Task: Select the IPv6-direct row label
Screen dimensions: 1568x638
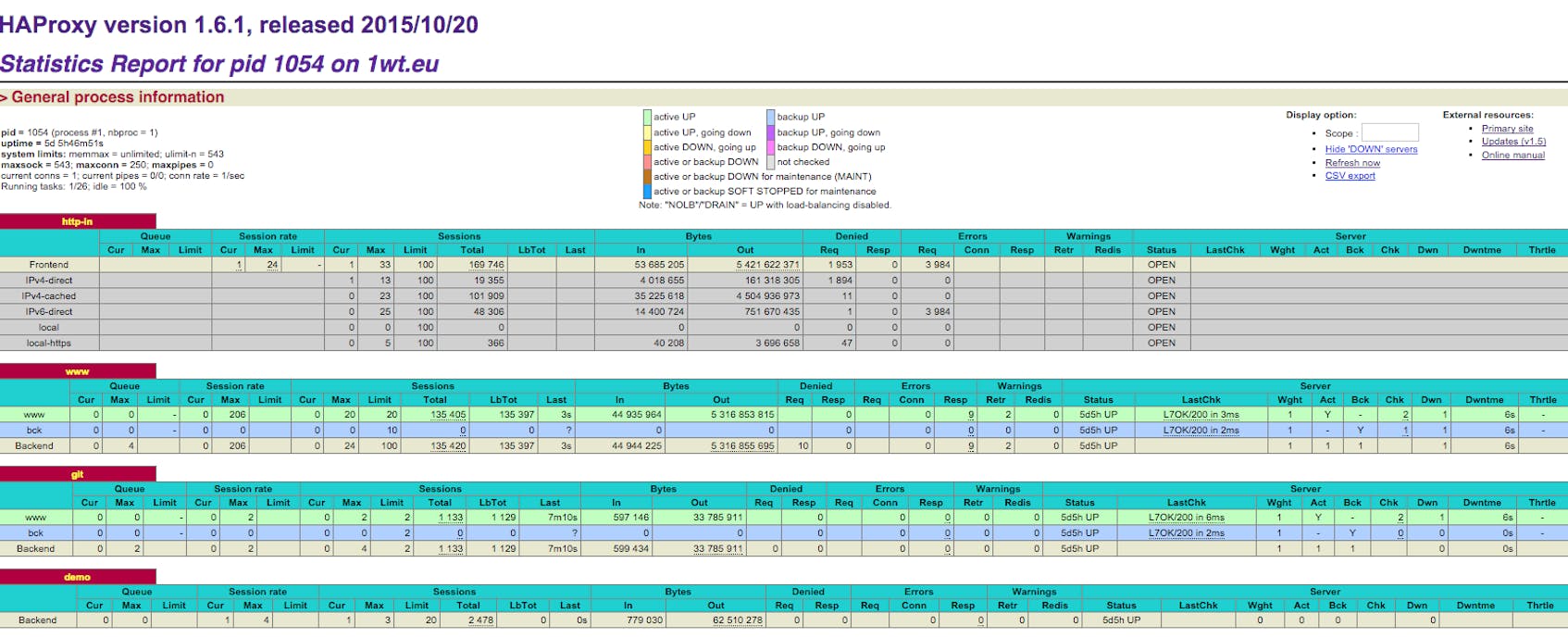Action: 49,312
